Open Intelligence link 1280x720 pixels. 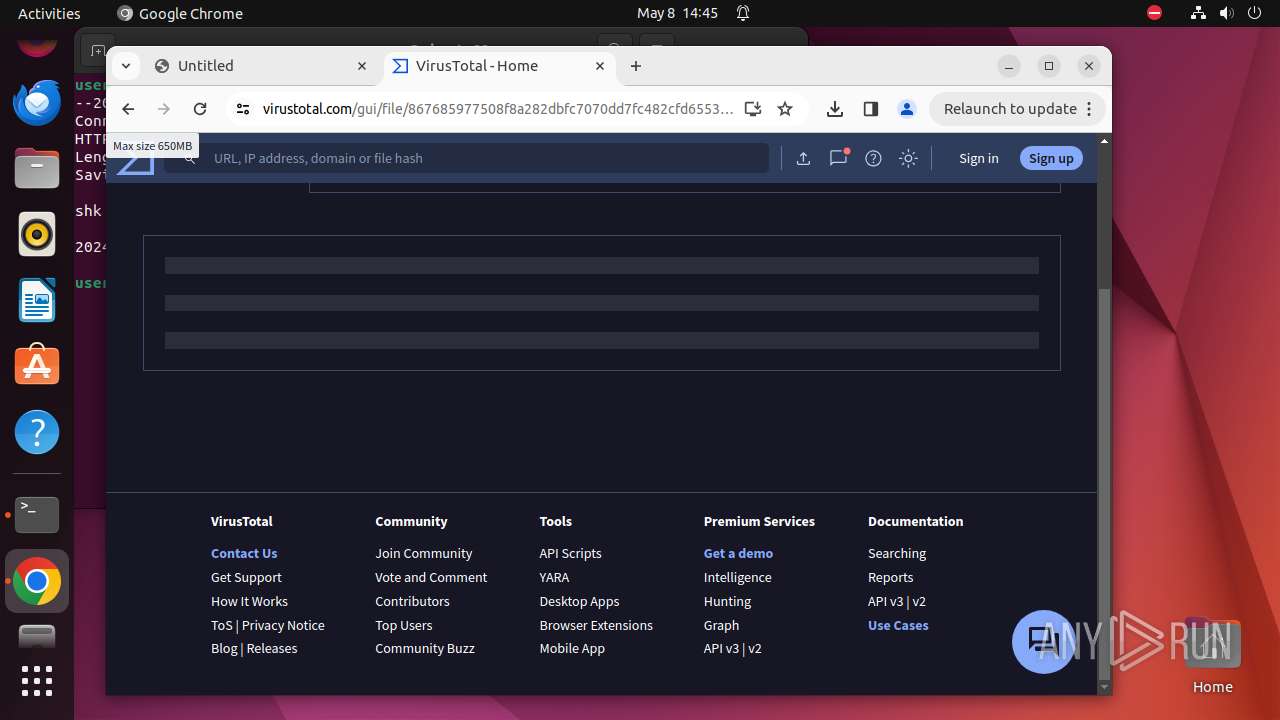pos(737,577)
